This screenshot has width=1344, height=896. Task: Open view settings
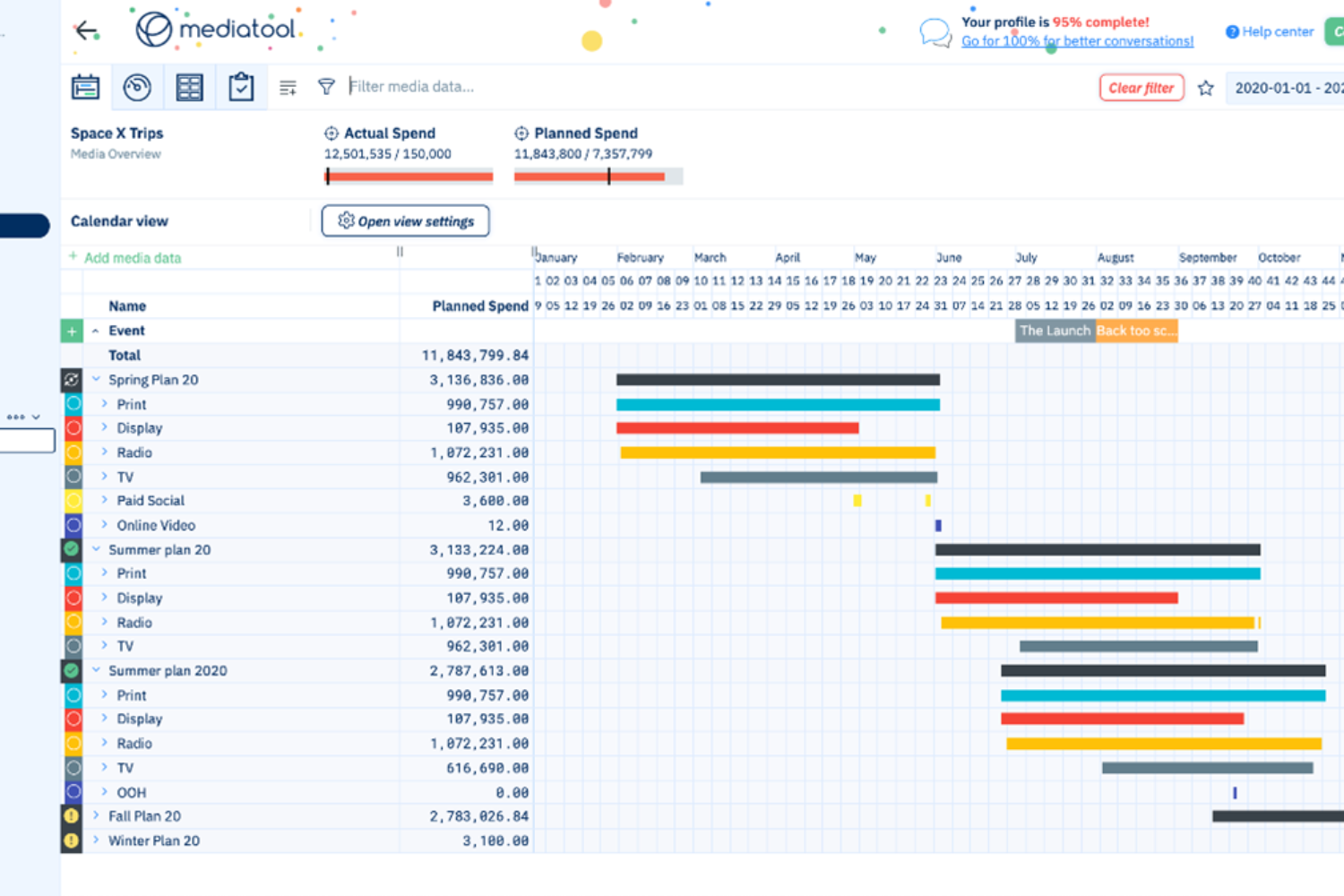[x=406, y=221]
